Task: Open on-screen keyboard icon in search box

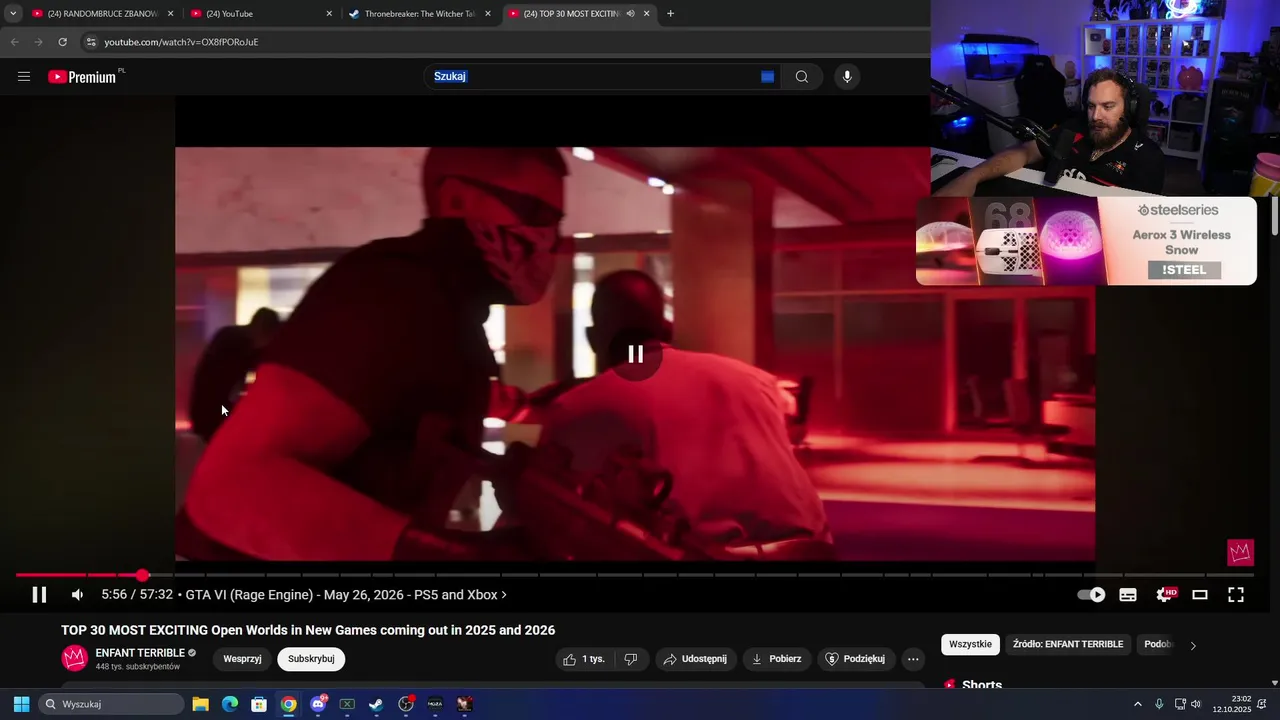Action: [767, 77]
